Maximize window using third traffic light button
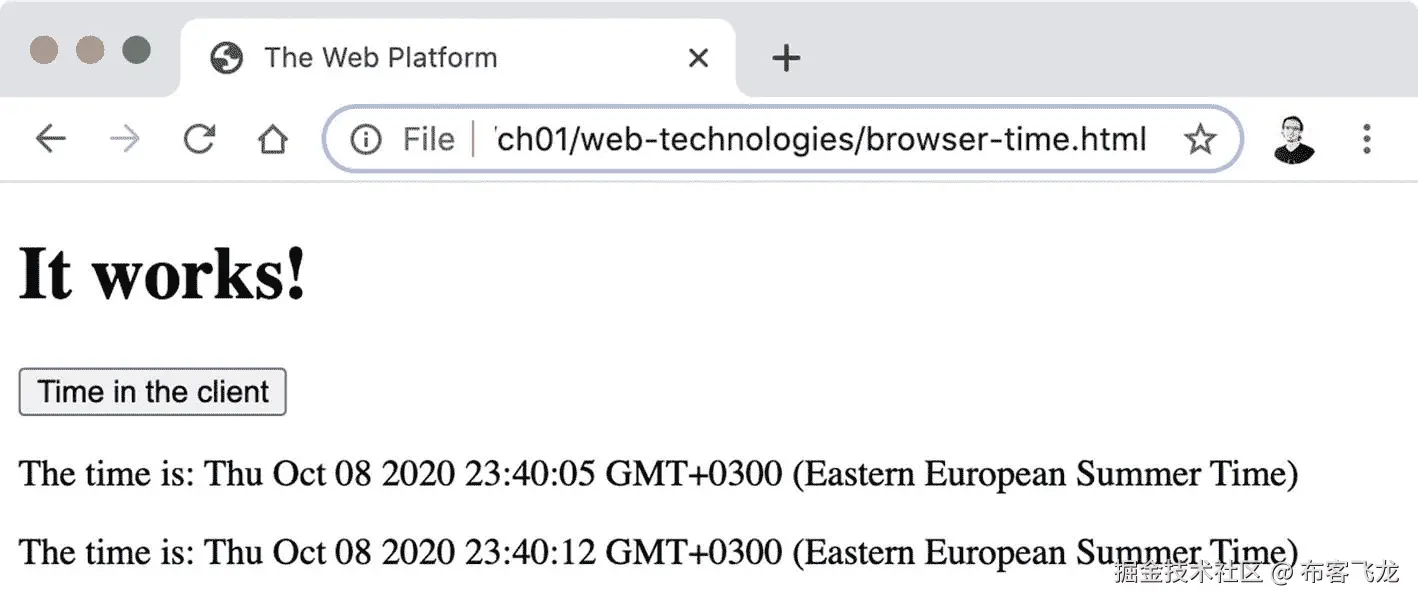Screen dimensions: 1418x604 point(136,49)
